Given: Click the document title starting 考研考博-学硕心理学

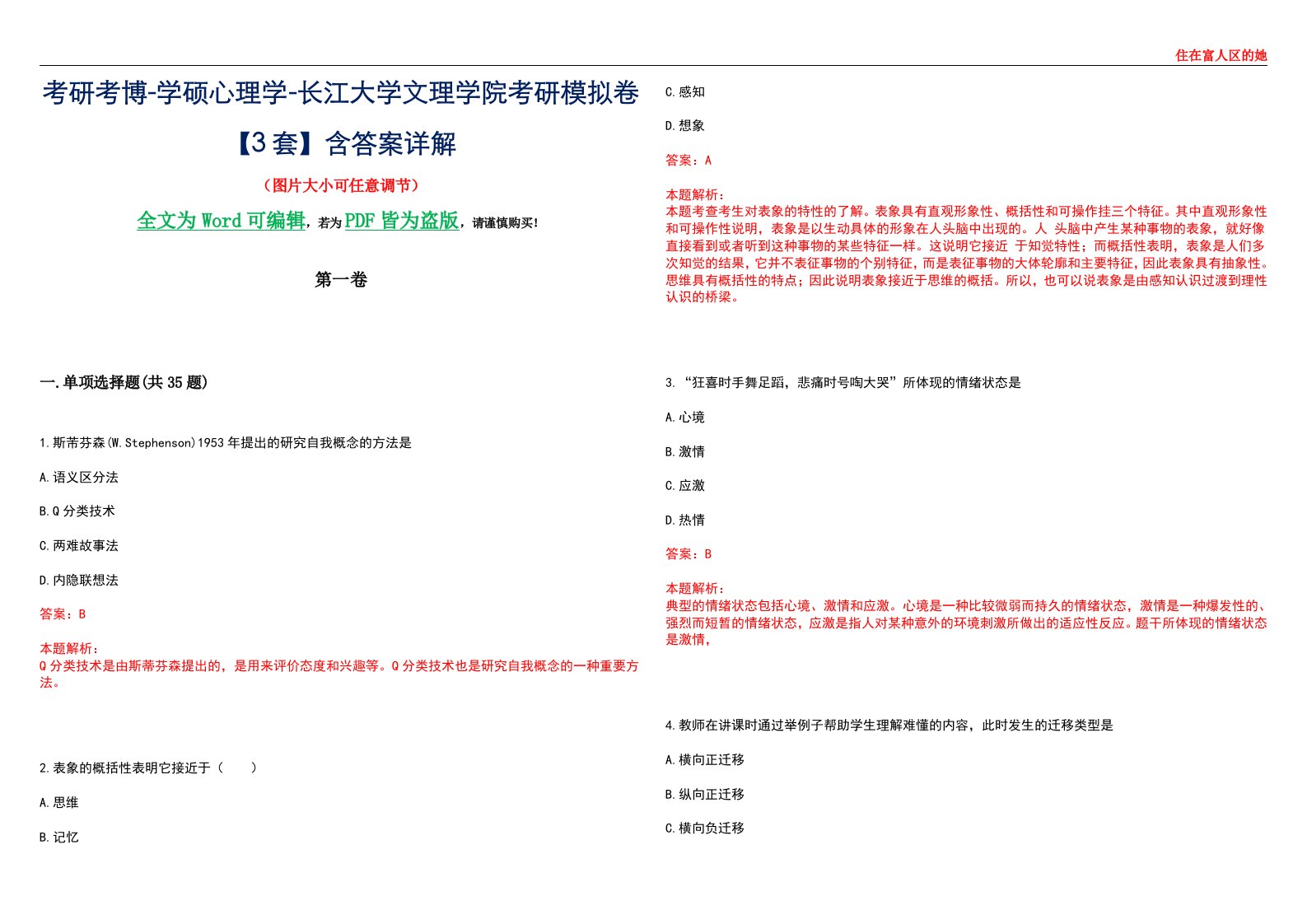Looking at the screenshot, I should tap(340, 118).
